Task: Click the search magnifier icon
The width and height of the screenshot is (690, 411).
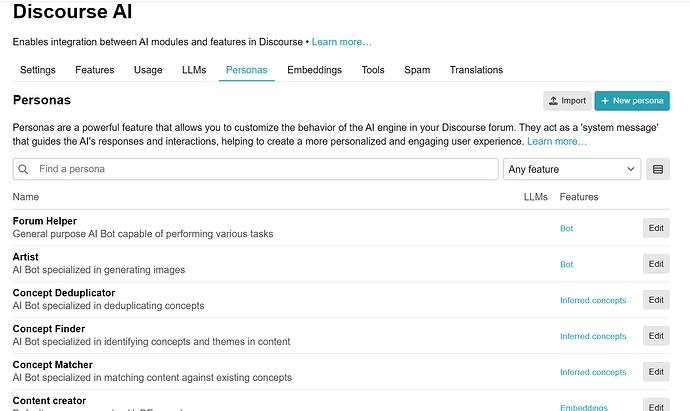Action: [x=23, y=169]
